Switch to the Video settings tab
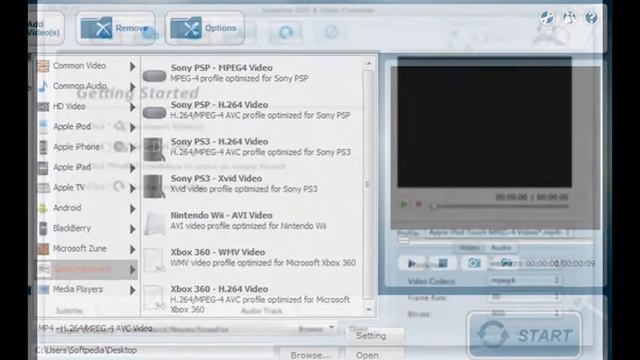The image size is (640, 360). (469, 248)
